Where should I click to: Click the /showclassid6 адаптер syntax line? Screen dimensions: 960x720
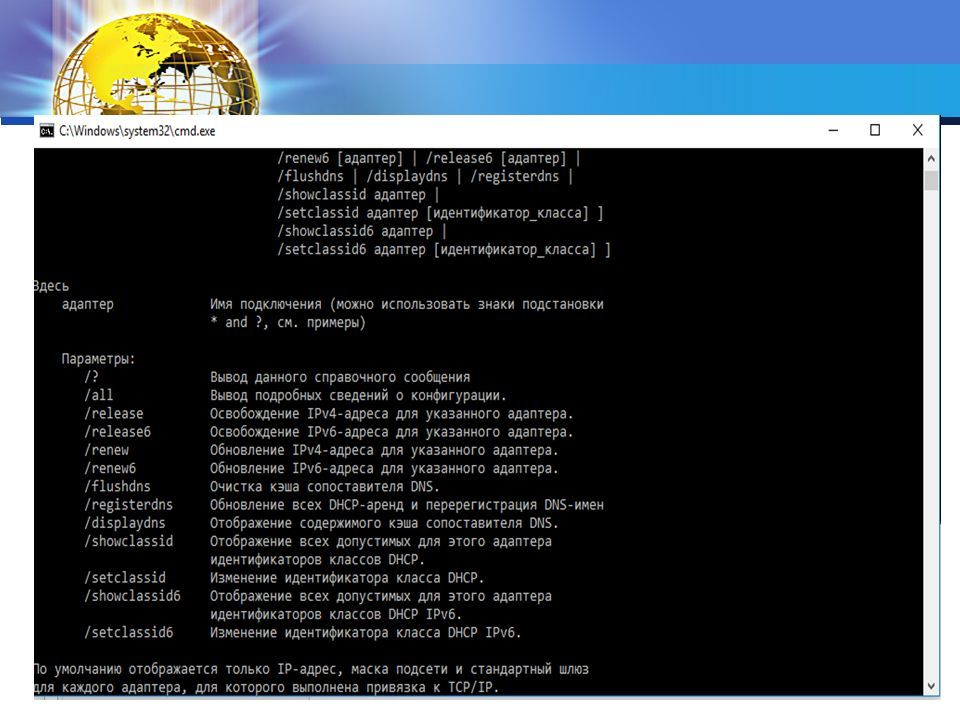click(362, 231)
